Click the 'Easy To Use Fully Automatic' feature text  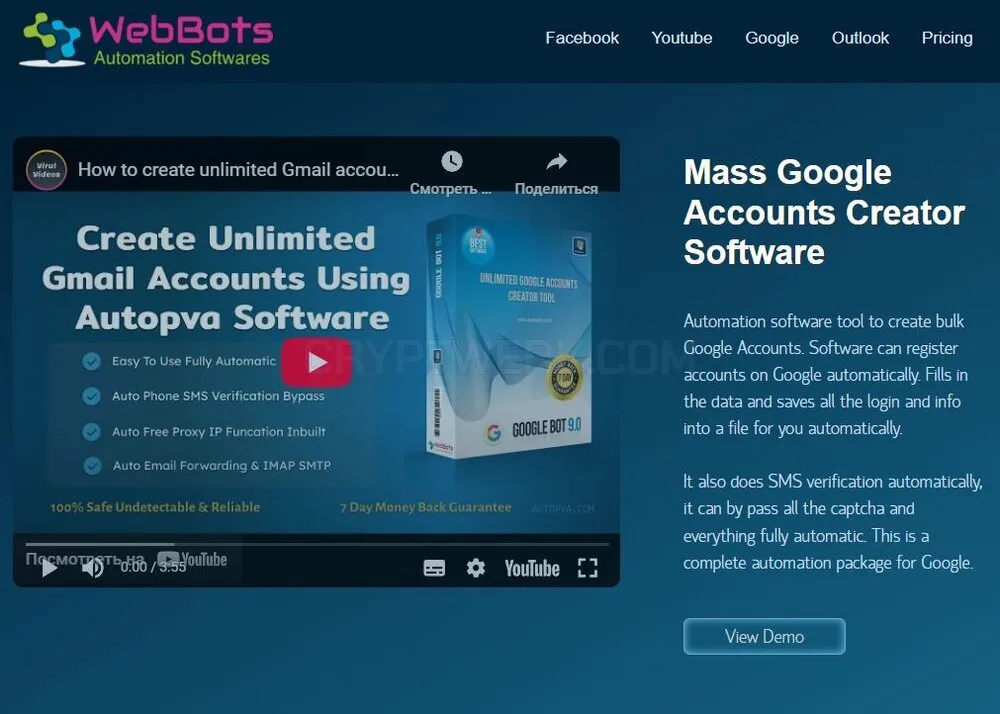(194, 361)
